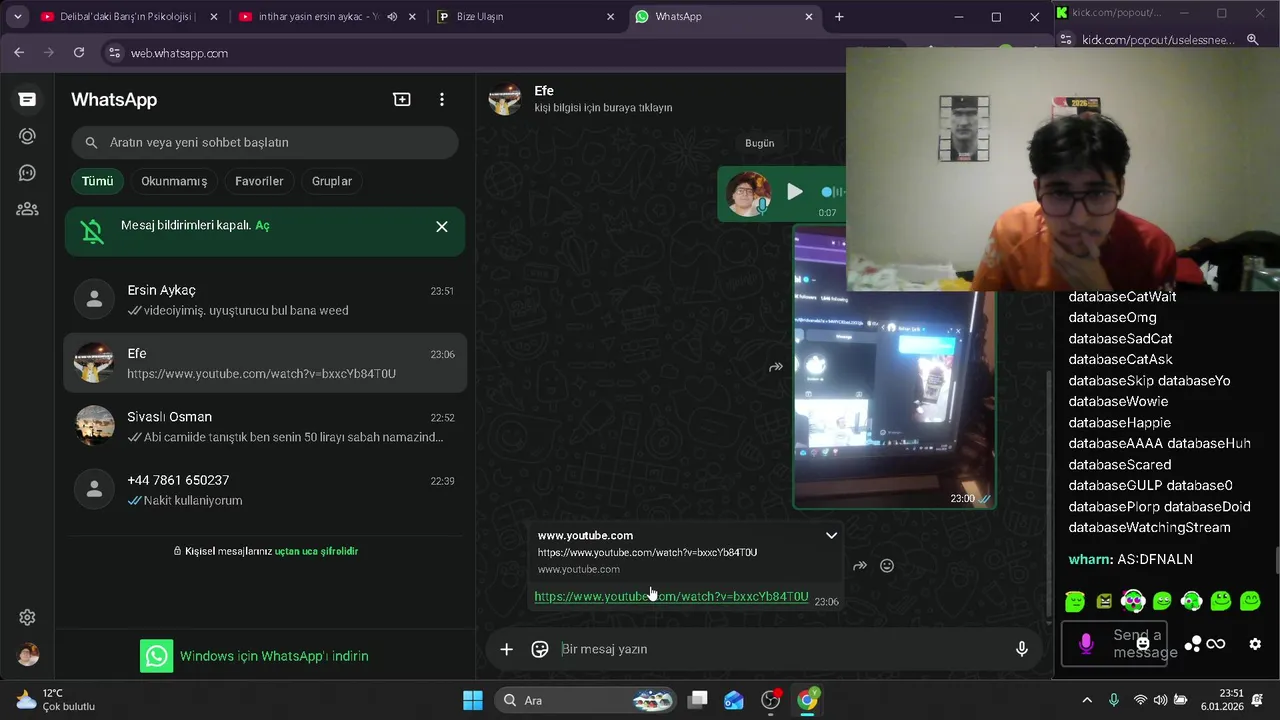Click the taskbar 'Ara' search box
This screenshot has width=1280, height=720.
[586, 700]
